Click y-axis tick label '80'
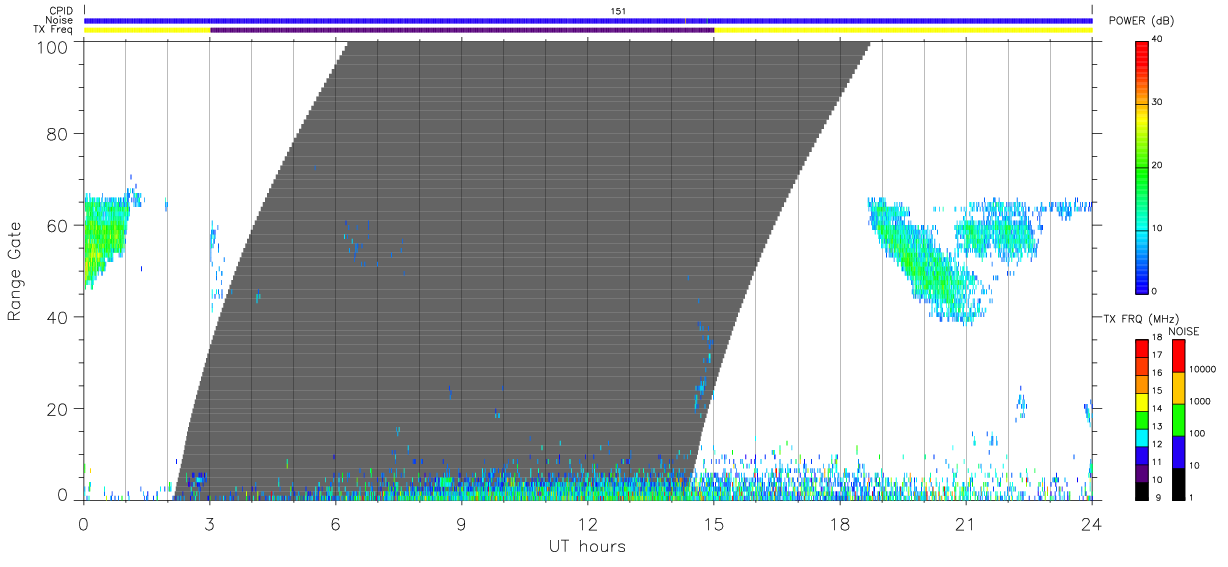This screenshot has height=567, width=1228. (x=58, y=133)
